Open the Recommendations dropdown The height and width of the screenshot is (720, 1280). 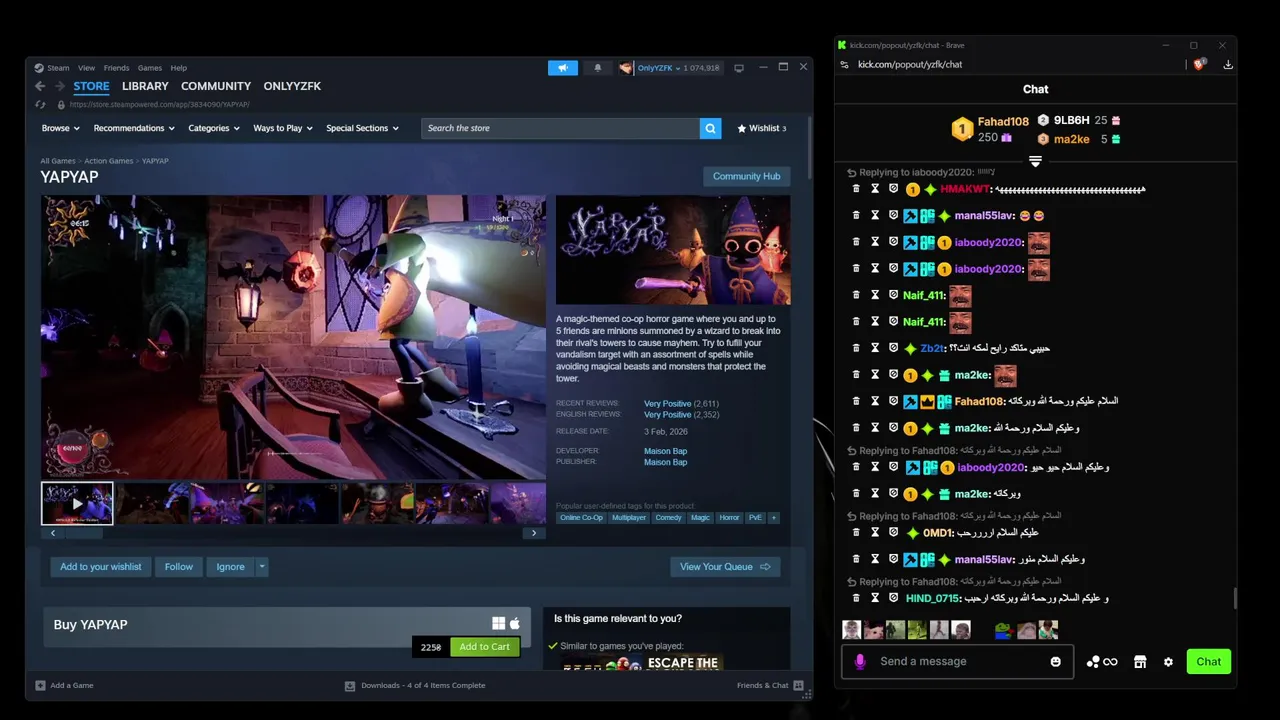134,128
